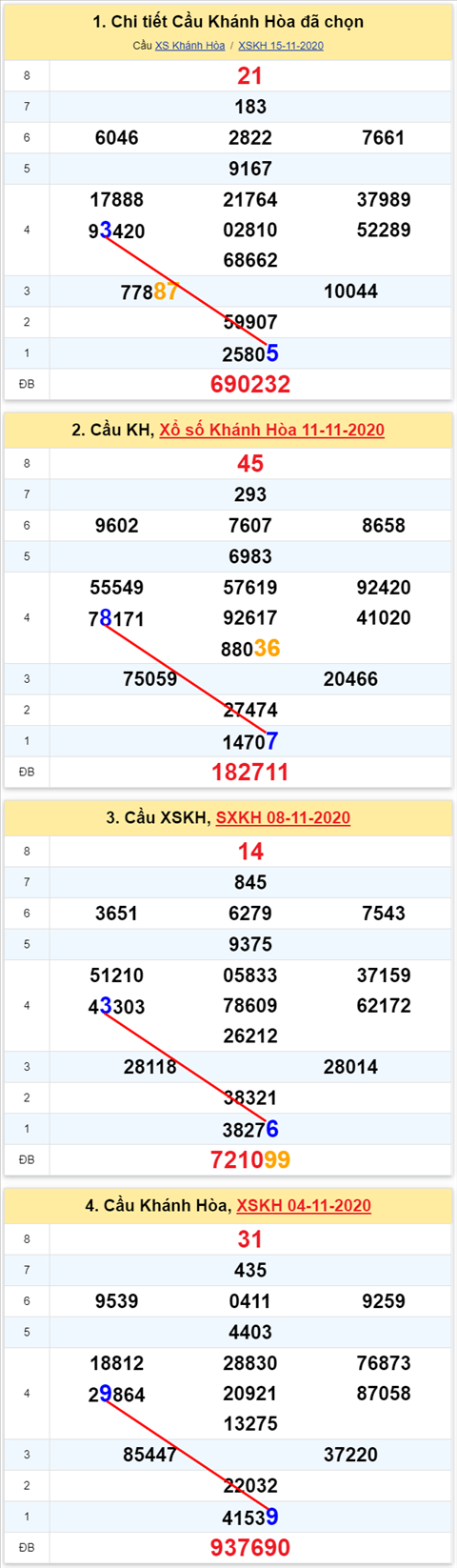This screenshot has height=1568, width=457.
Task: Click the number 29864
Action: click(117, 1394)
